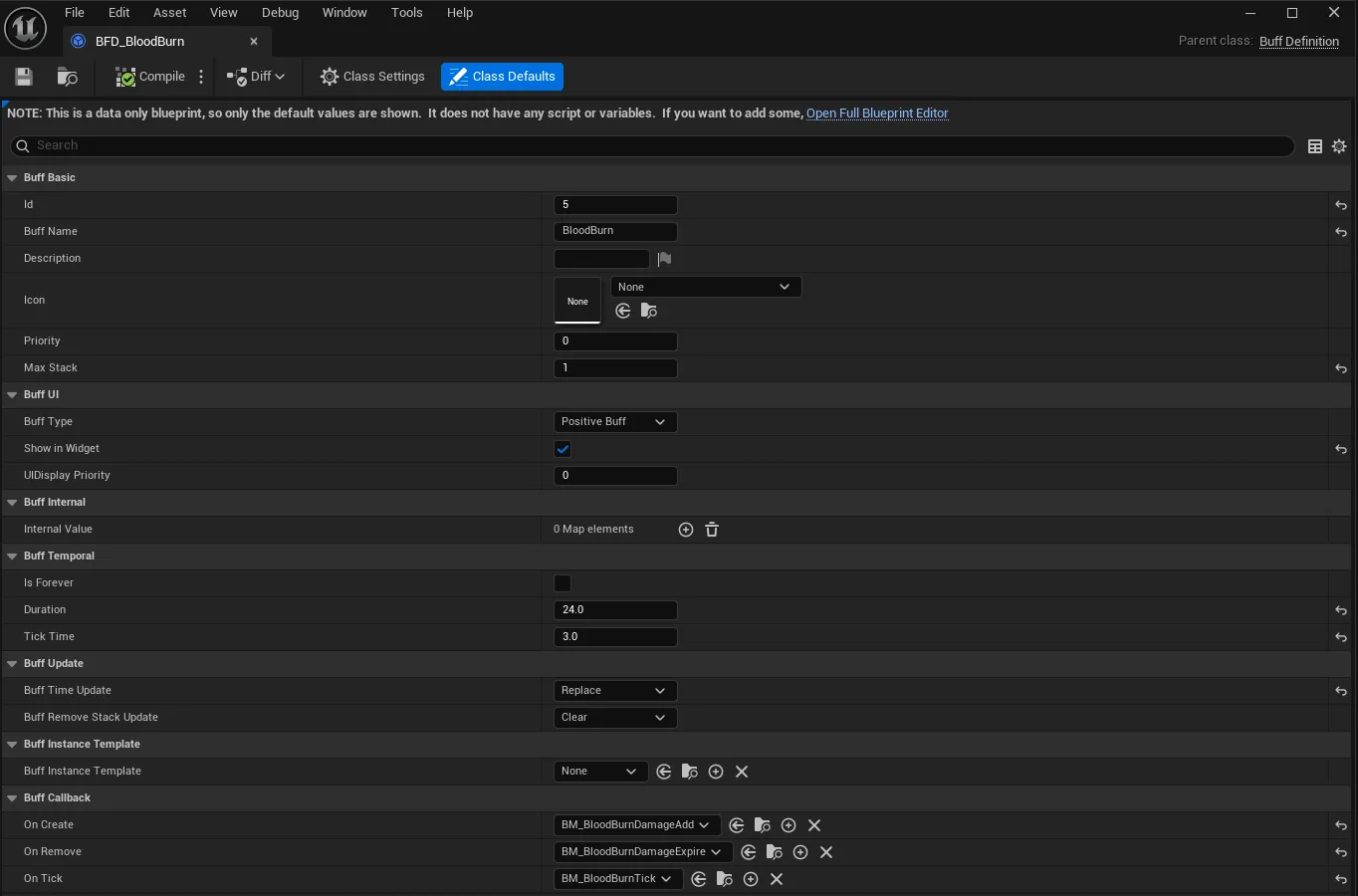Uncheck the Show in Widget checkbox
Viewport: 1358px width, 896px height.
pyautogui.click(x=563, y=449)
